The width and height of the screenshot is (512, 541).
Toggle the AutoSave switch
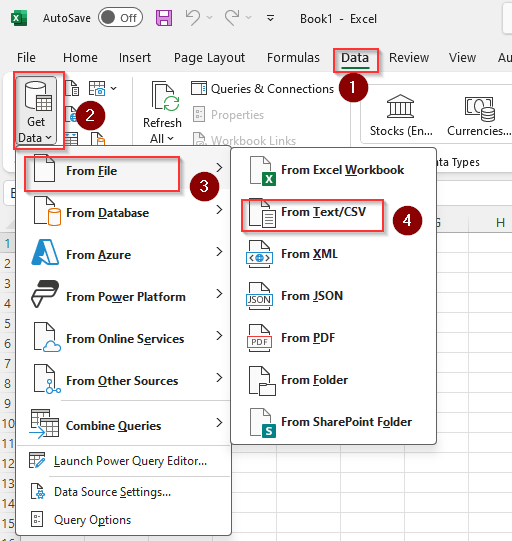click(120, 18)
